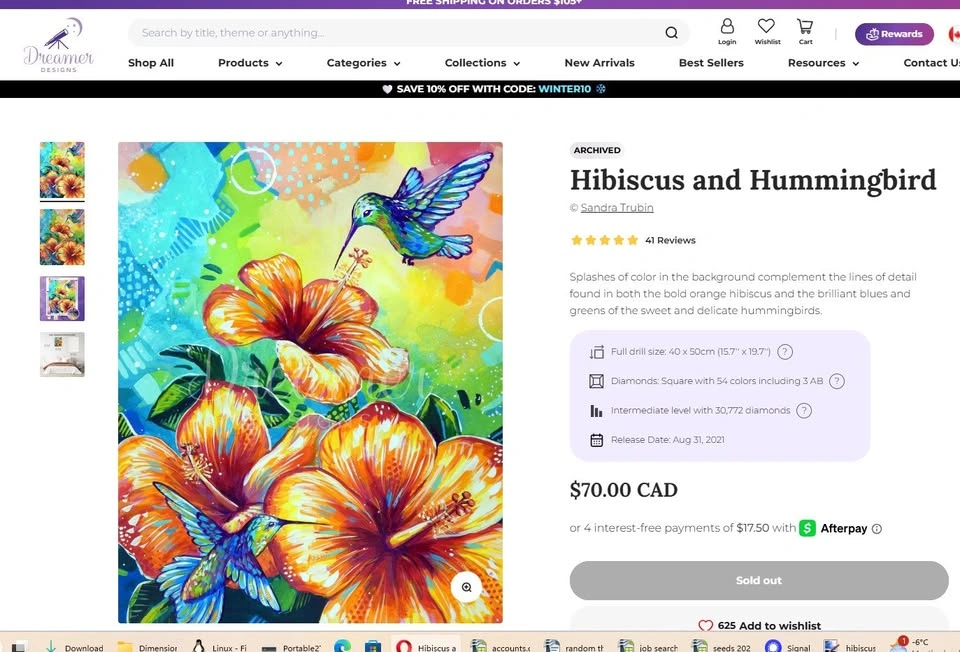Open Microsoft Edge in the taskbar
This screenshot has width=960, height=652.
(x=342, y=646)
